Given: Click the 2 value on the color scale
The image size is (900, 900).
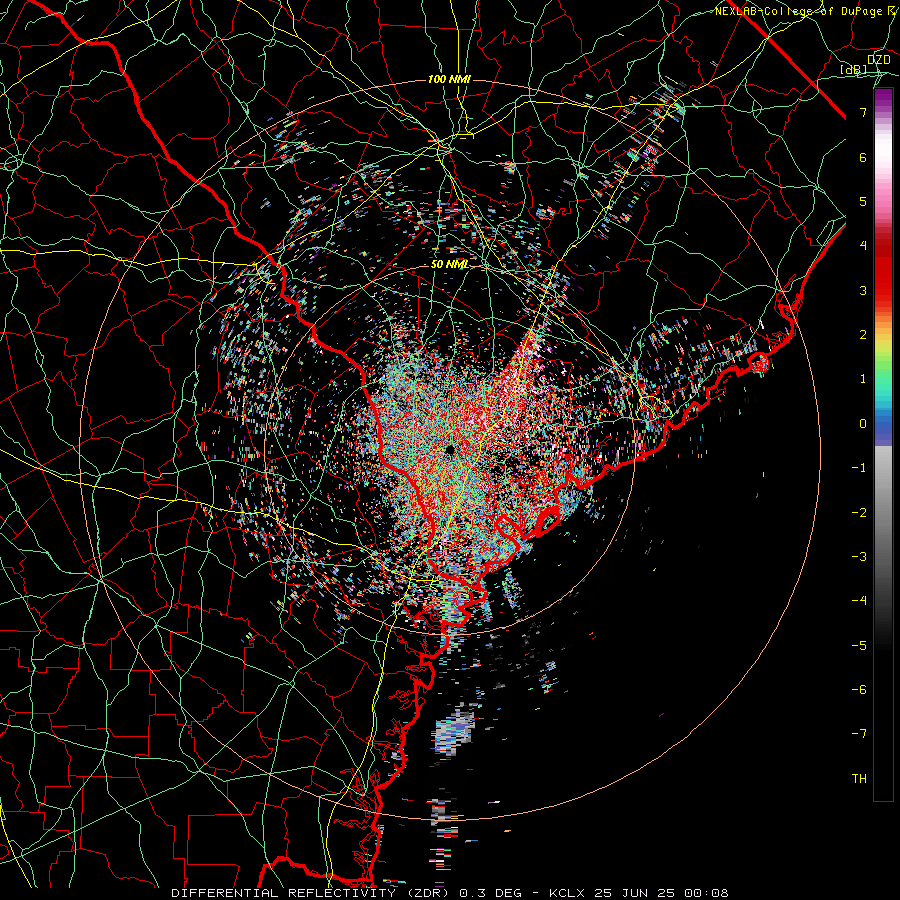Looking at the screenshot, I should click(863, 335).
